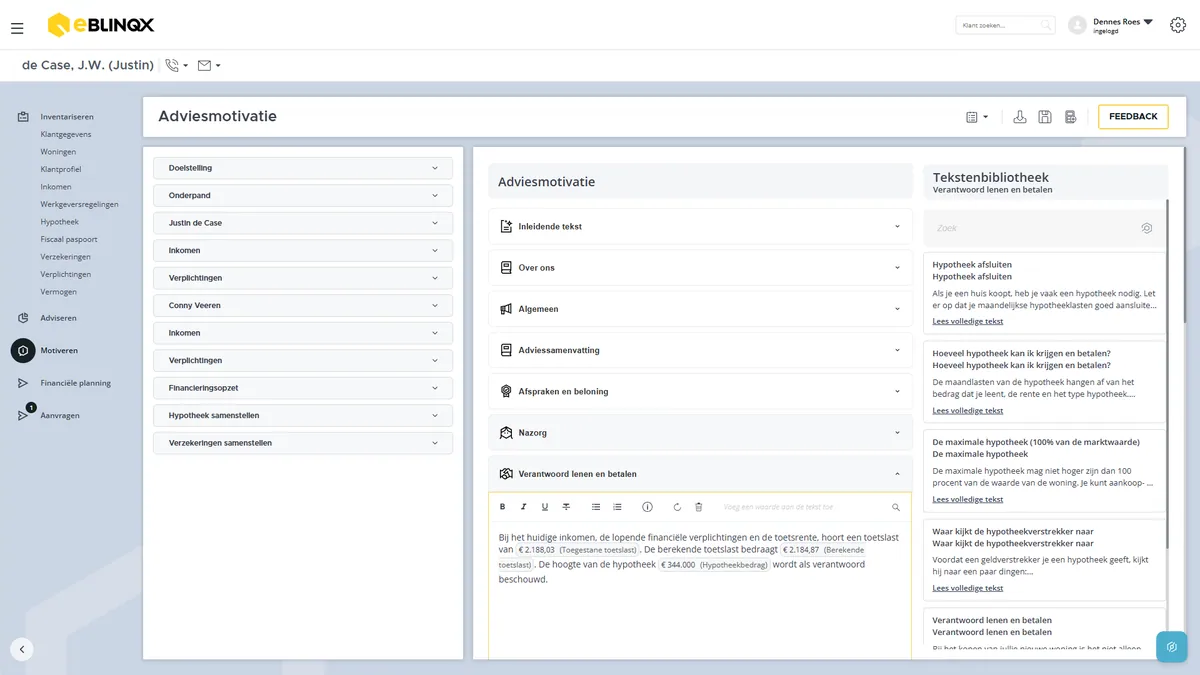The image size is (1200, 675).
Task: Apply bold formatting in the text editor
Action: pos(502,507)
